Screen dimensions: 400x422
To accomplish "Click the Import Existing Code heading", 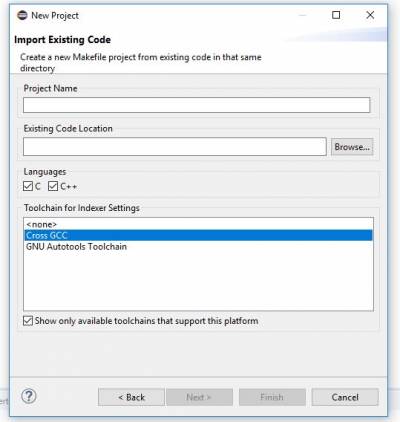I will click(62, 40).
